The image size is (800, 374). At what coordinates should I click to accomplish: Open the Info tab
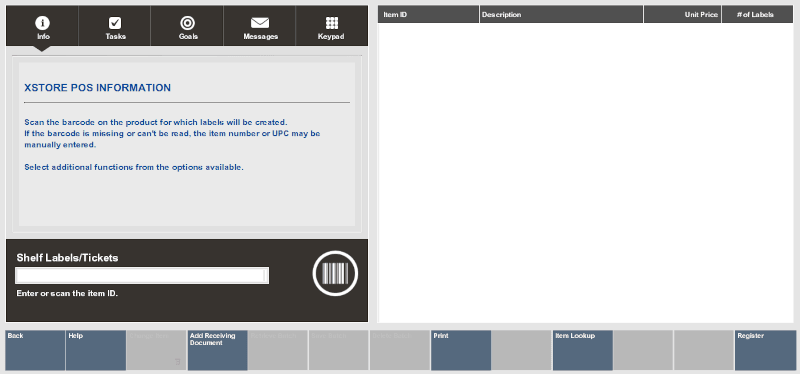(x=43, y=26)
